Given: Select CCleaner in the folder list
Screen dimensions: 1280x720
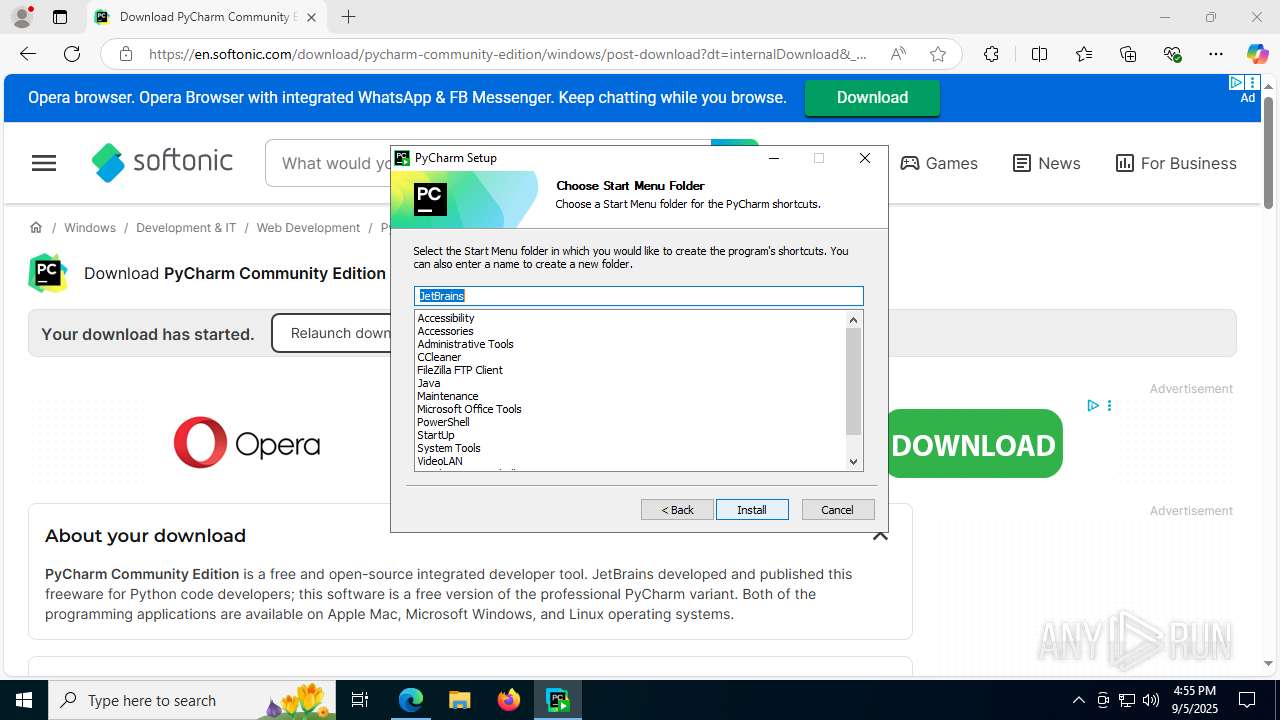Looking at the screenshot, I should tap(439, 357).
